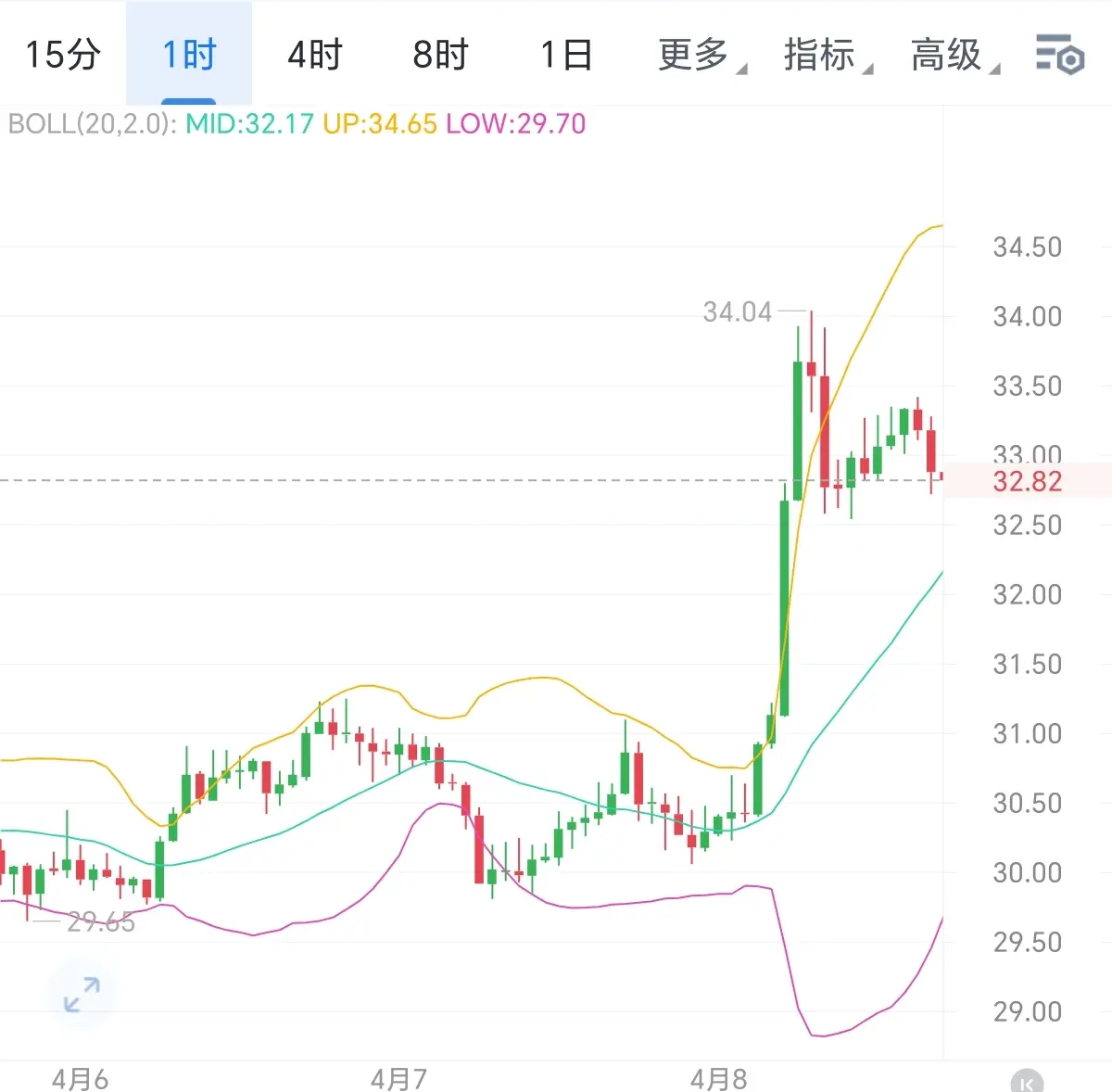This screenshot has height=1092, width=1112.
Task: Select the 1时 timeframe tab
Action: click(x=189, y=55)
